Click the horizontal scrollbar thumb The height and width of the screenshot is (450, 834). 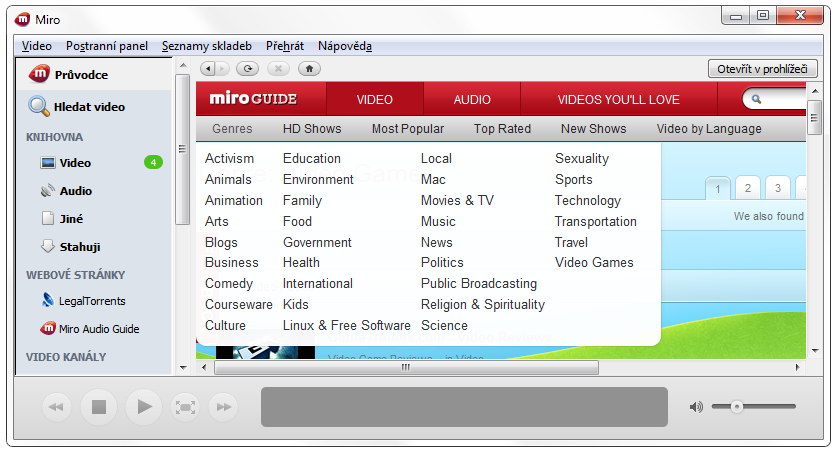pos(406,367)
